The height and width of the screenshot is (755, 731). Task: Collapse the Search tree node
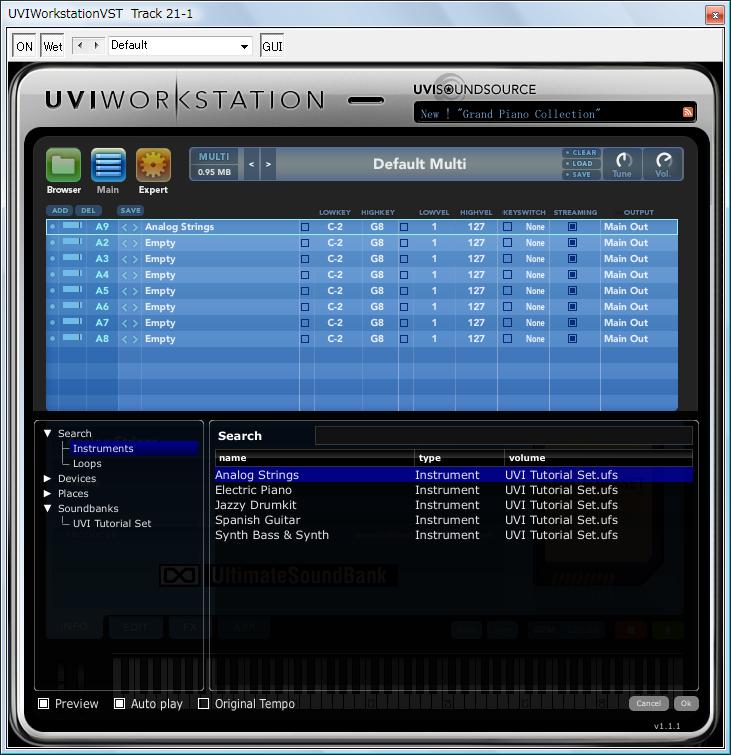pos(47,433)
